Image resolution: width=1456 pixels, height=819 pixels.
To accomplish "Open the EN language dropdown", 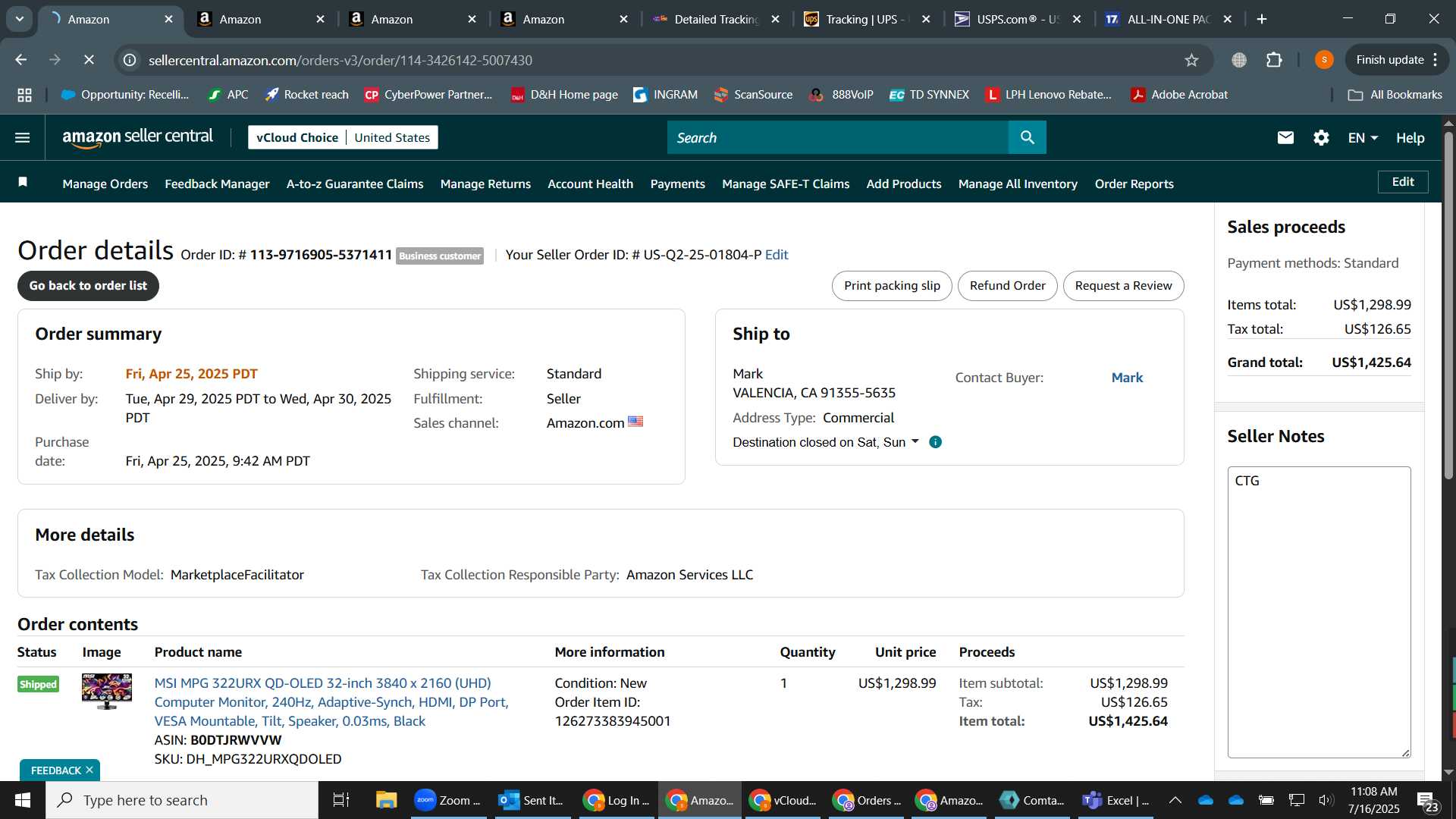I will 1363,137.
